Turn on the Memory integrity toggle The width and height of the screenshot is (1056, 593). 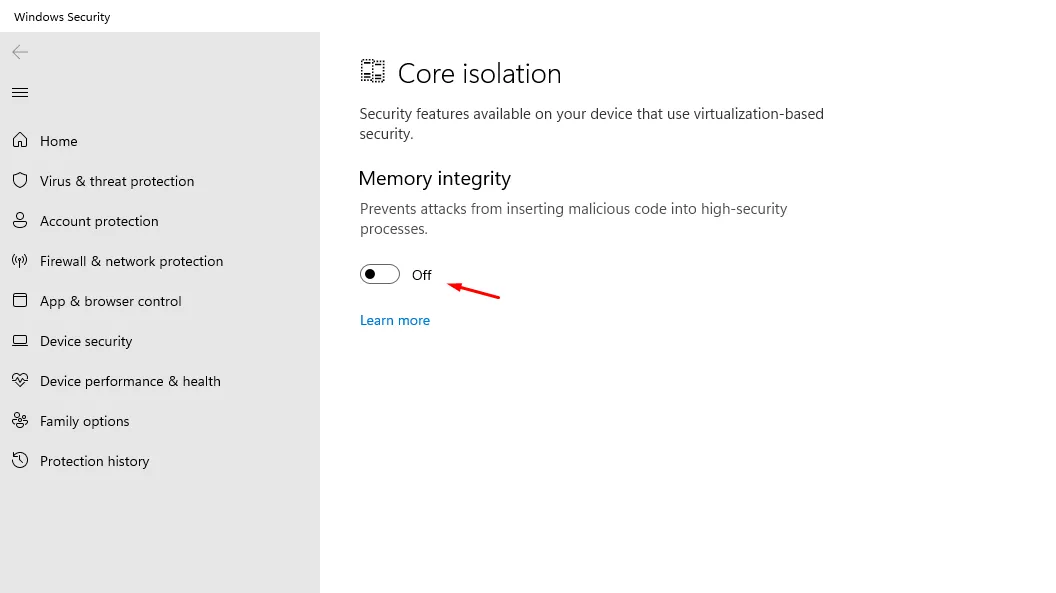click(x=380, y=274)
